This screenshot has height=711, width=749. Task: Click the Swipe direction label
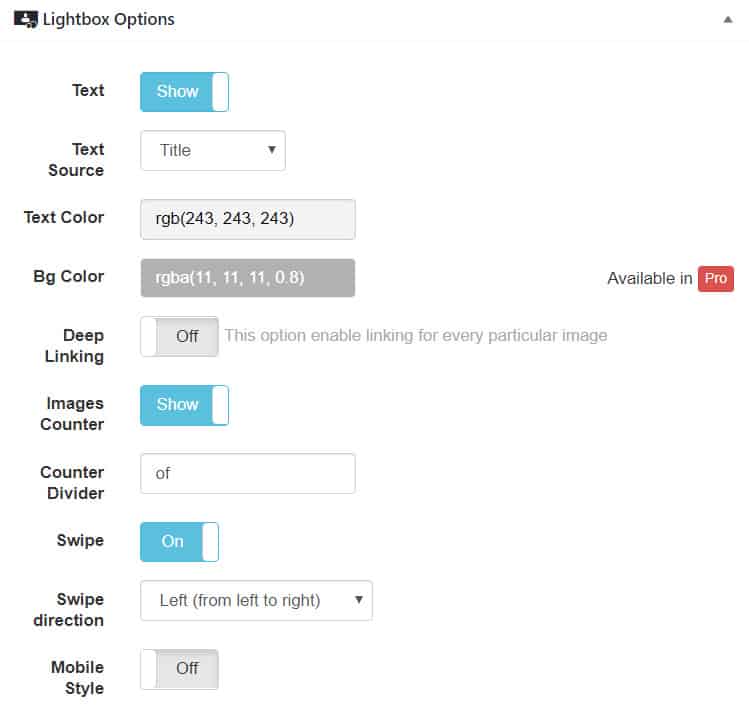[69, 610]
